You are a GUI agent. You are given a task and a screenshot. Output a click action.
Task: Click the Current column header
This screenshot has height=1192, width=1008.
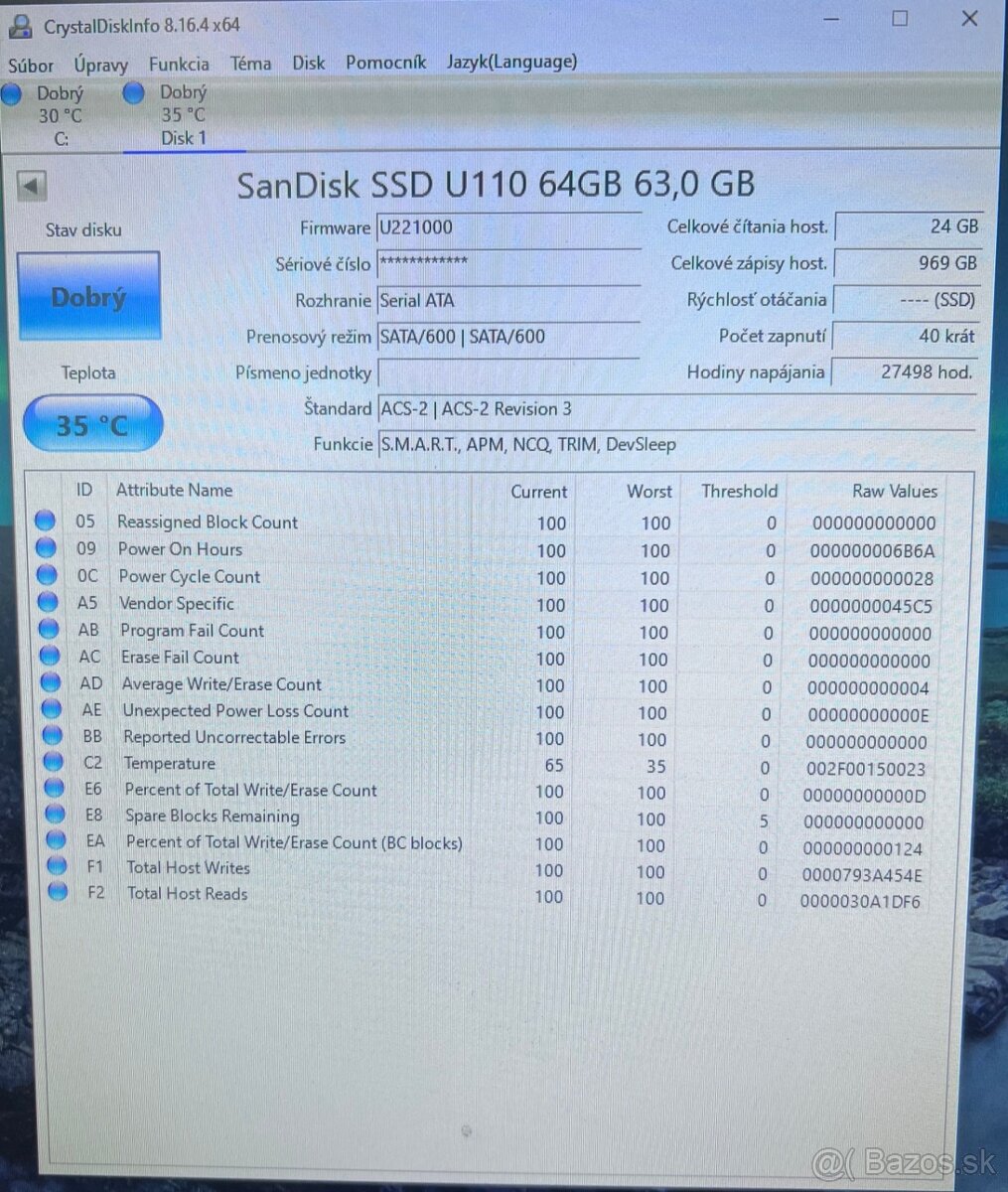click(x=539, y=492)
